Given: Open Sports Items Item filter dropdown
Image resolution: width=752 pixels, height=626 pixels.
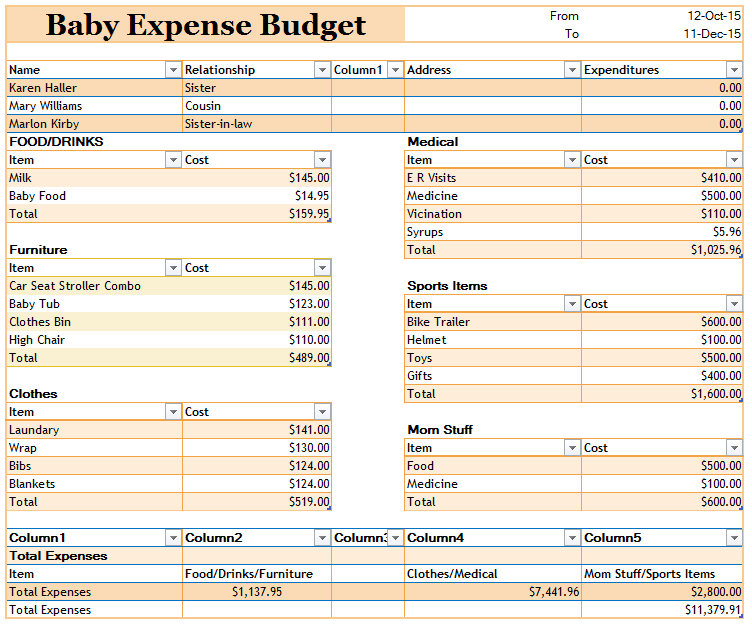Looking at the screenshot, I should tap(572, 304).
